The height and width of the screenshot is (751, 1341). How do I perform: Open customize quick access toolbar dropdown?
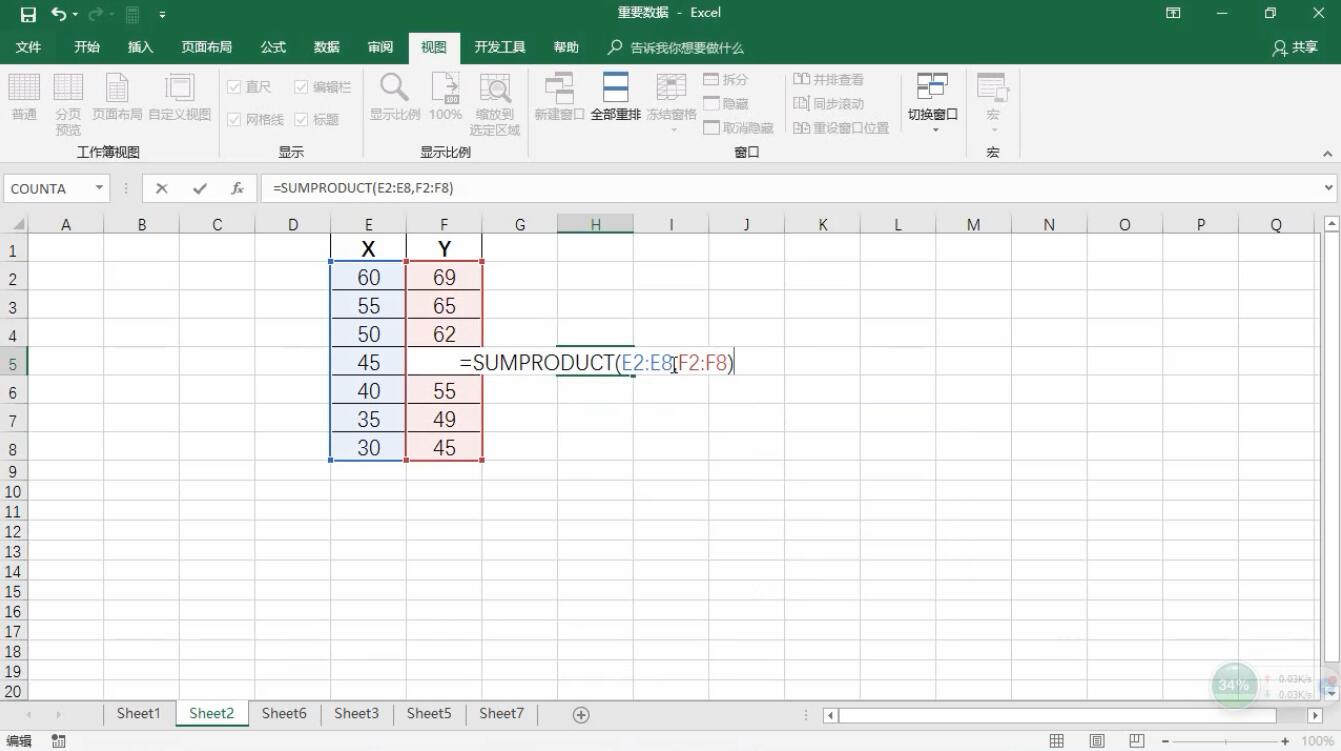click(x=162, y=14)
